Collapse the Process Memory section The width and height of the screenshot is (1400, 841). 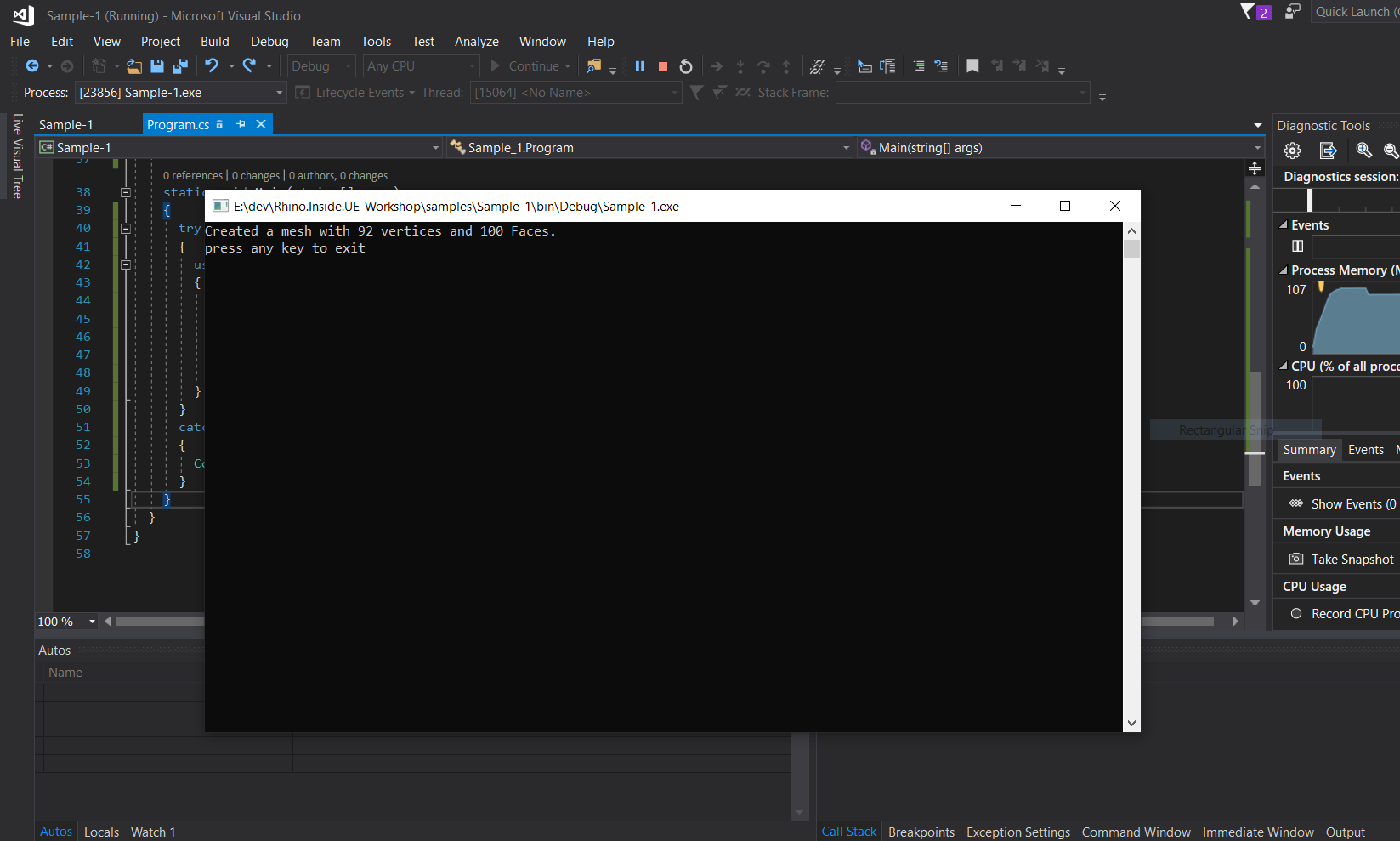[x=1284, y=270]
